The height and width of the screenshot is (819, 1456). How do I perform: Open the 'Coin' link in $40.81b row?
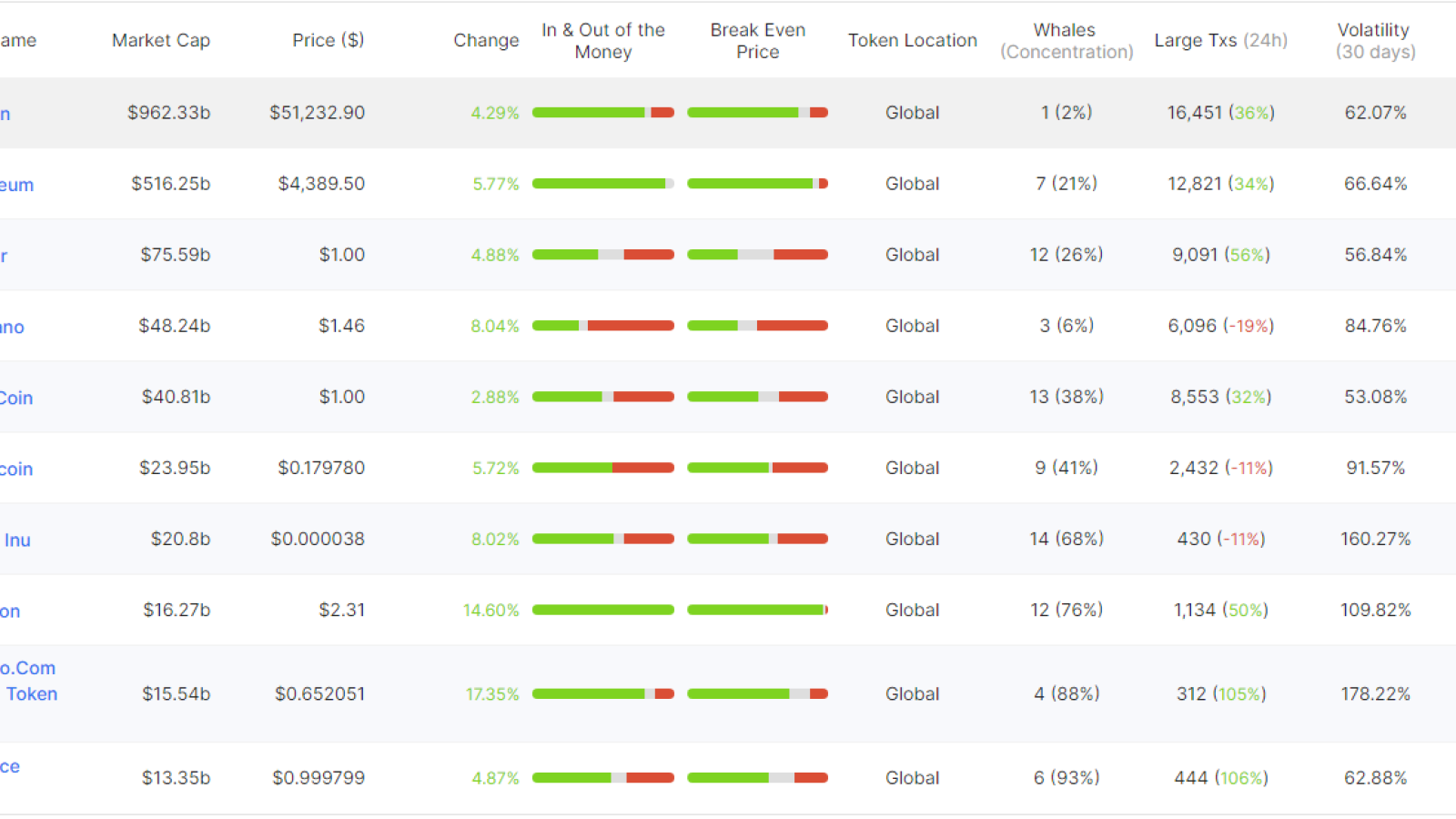pyautogui.click(x=16, y=398)
